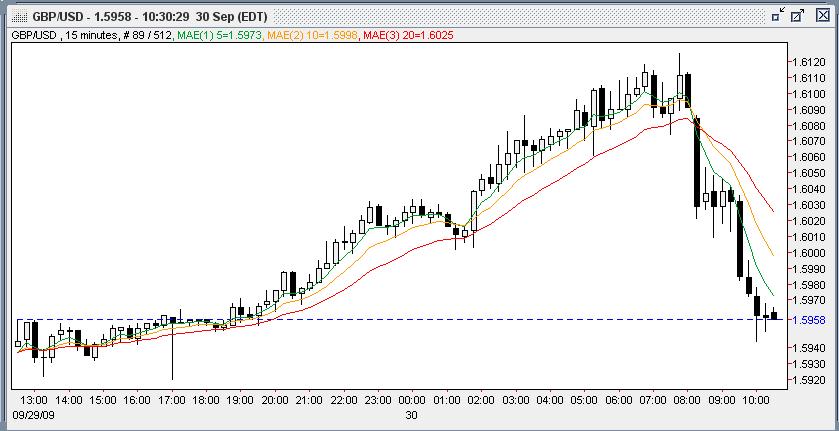The height and width of the screenshot is (431, 839).
Task: Click the 06:00 time axis label
Action: pyautogui.click(x=619, y=400)
